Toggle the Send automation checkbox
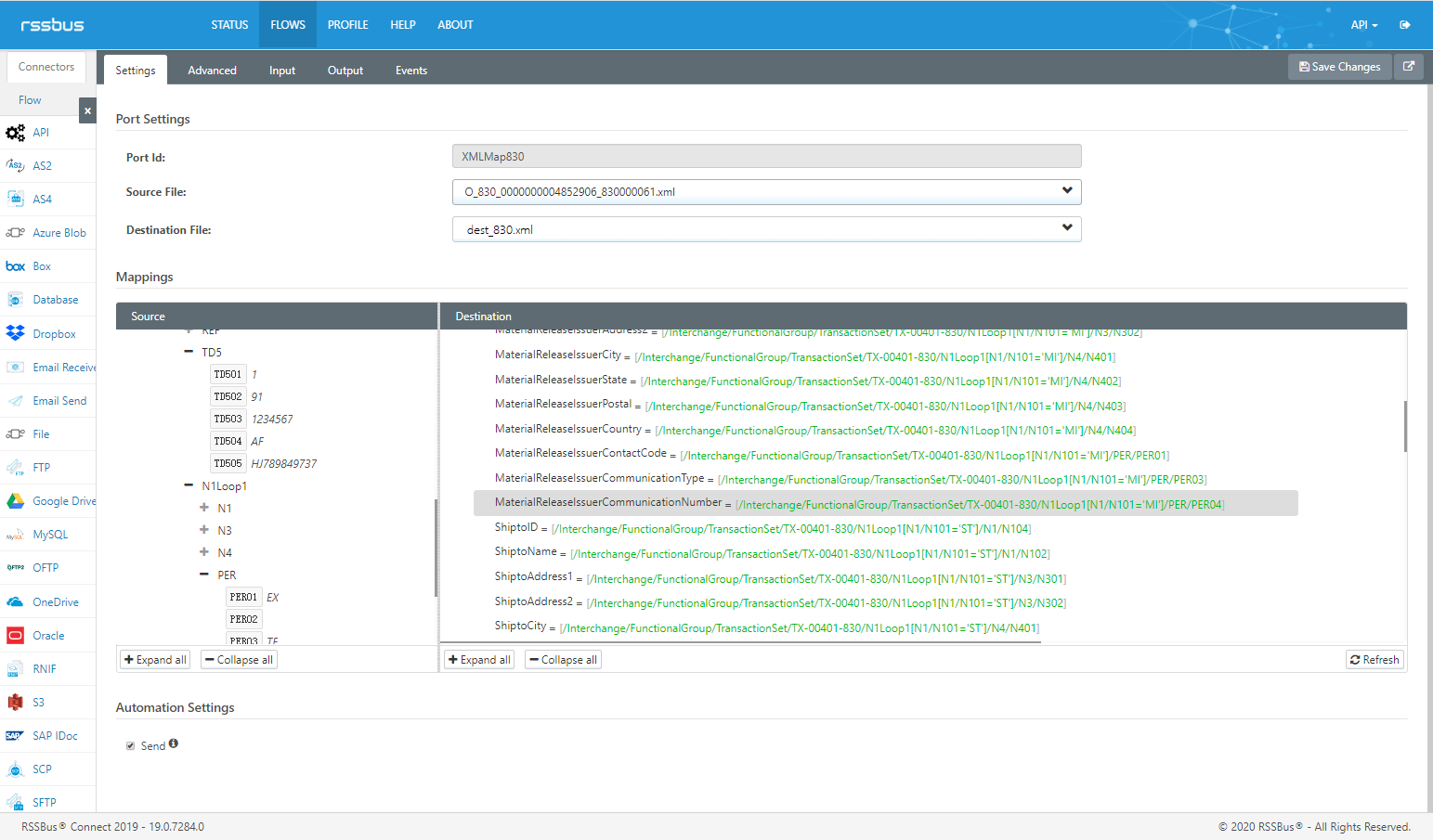Screen dimensions: 1433x840 pyautogui.click(x=131, y=746)
